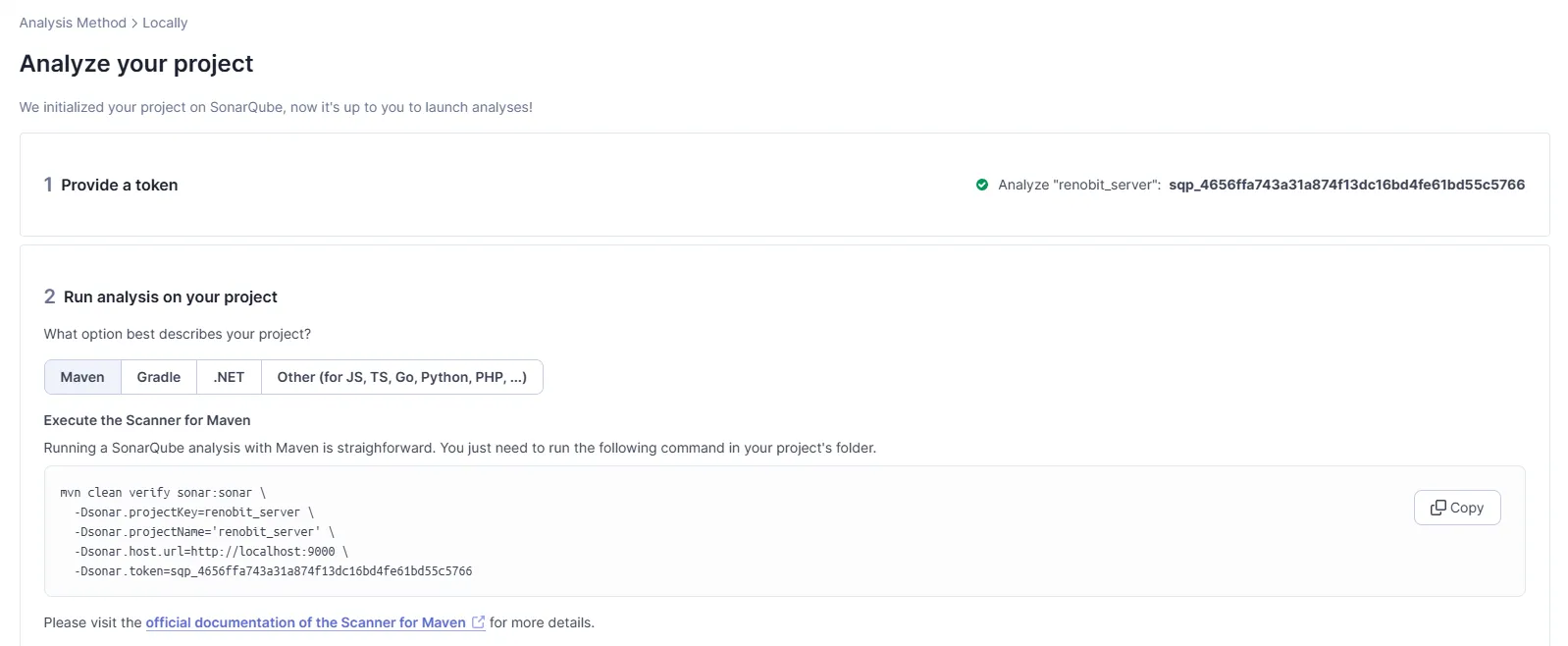Click the Run analysis on your project heading
Viewport: 1568px width, 646px height.
(171, 296)
